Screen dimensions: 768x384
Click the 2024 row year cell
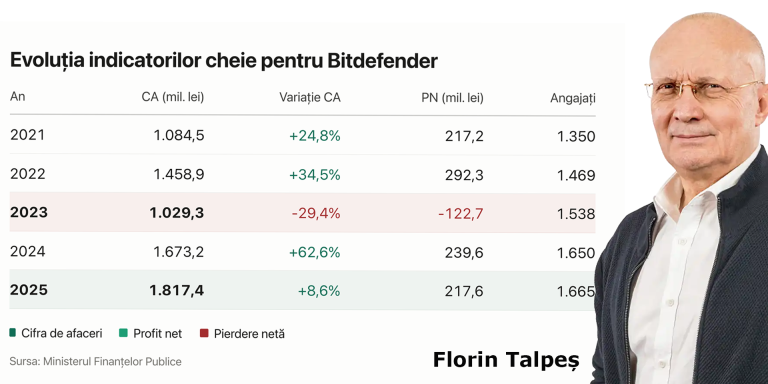pyautogui.click(x=27, y=252)
